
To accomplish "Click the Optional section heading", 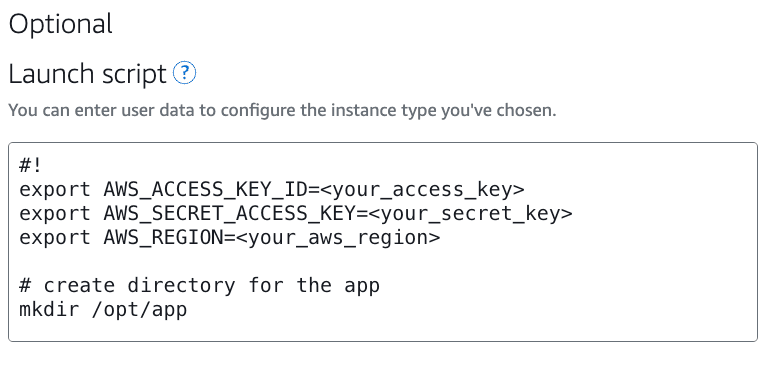I will point(61,24).
